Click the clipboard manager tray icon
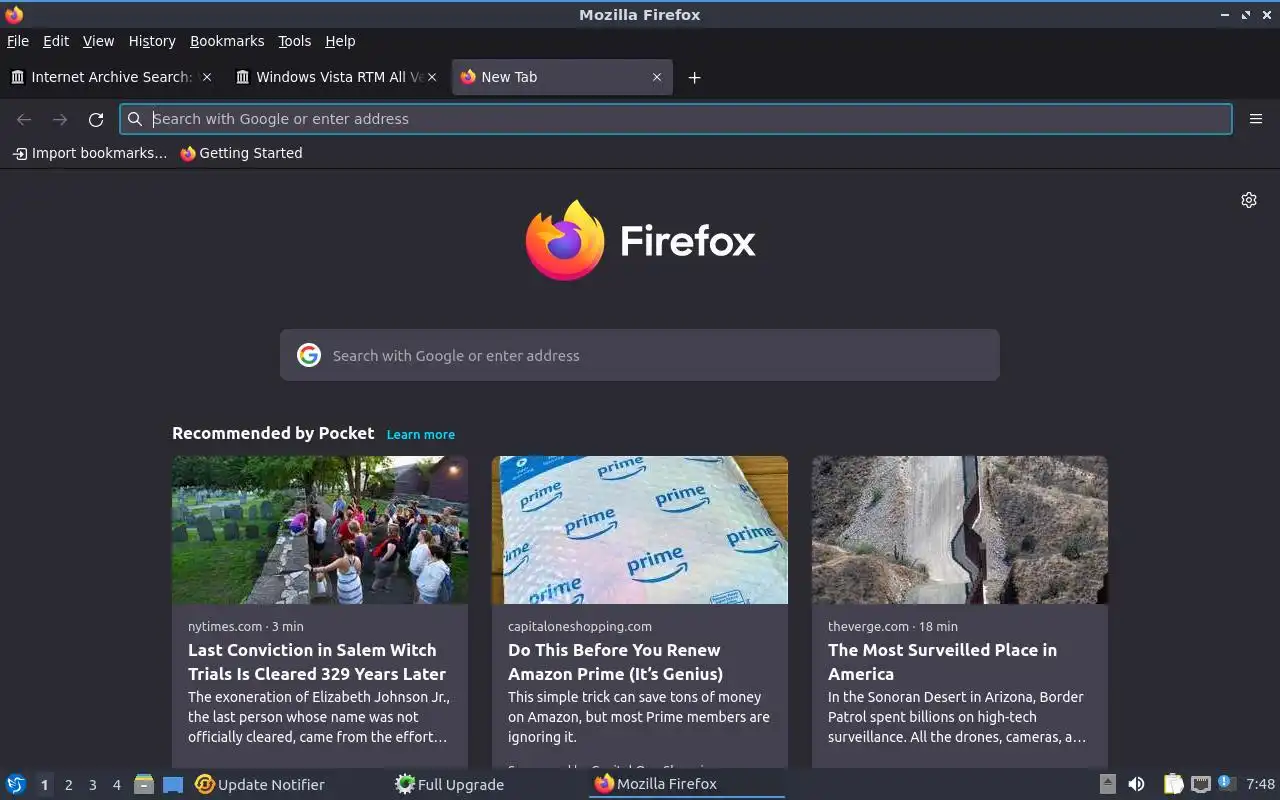 (1173, 784)
